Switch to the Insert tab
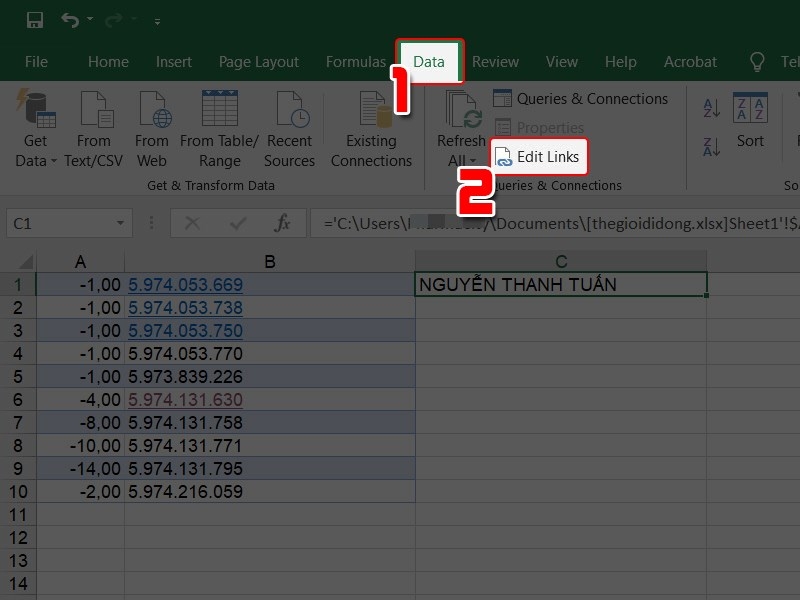Screen dimensions: 800x600 click(174, 62)
